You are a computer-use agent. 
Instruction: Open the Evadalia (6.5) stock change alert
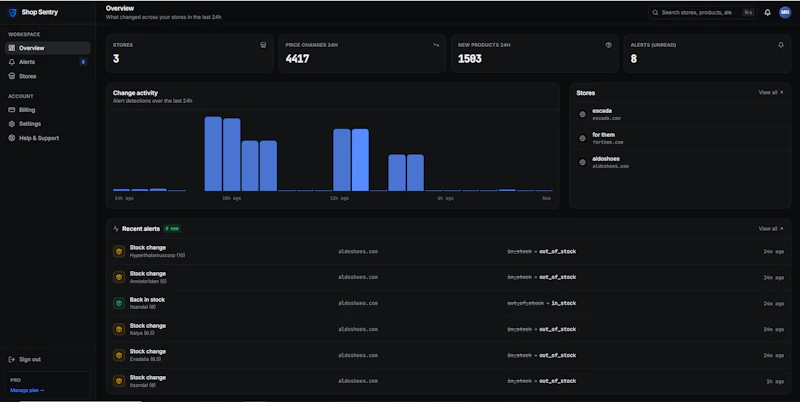tap(448, 355)
